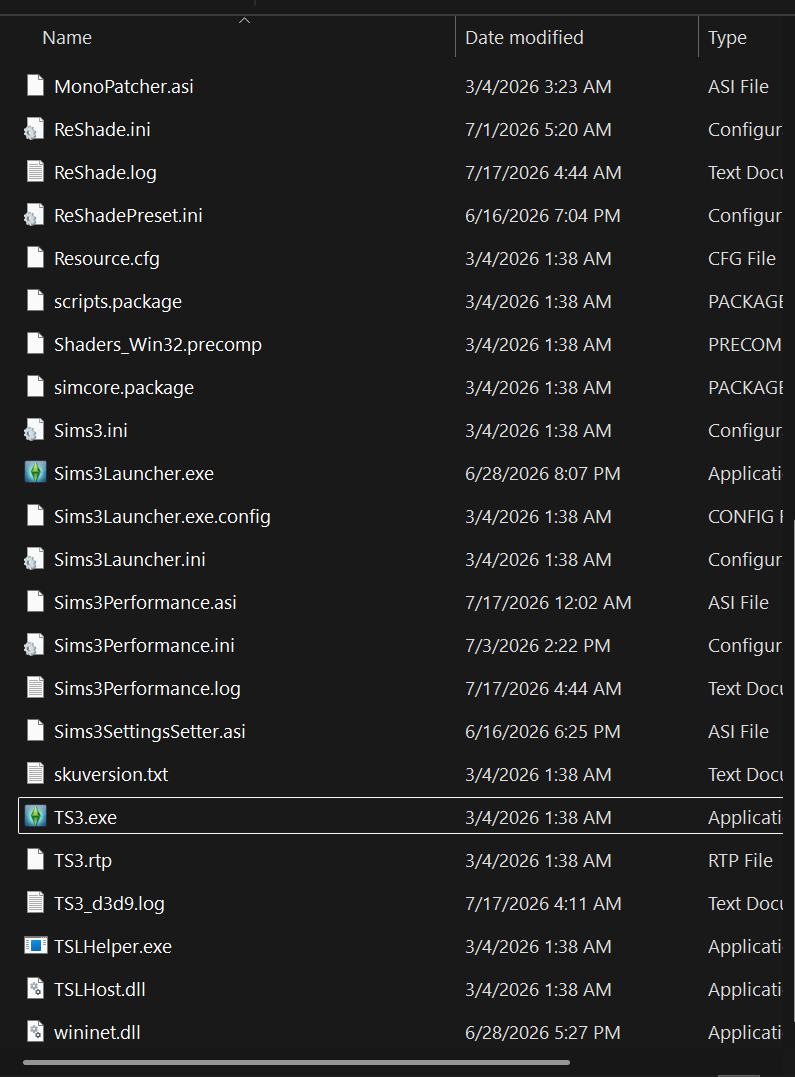Click the TSLHelper.exe application icon

point(35,946)
